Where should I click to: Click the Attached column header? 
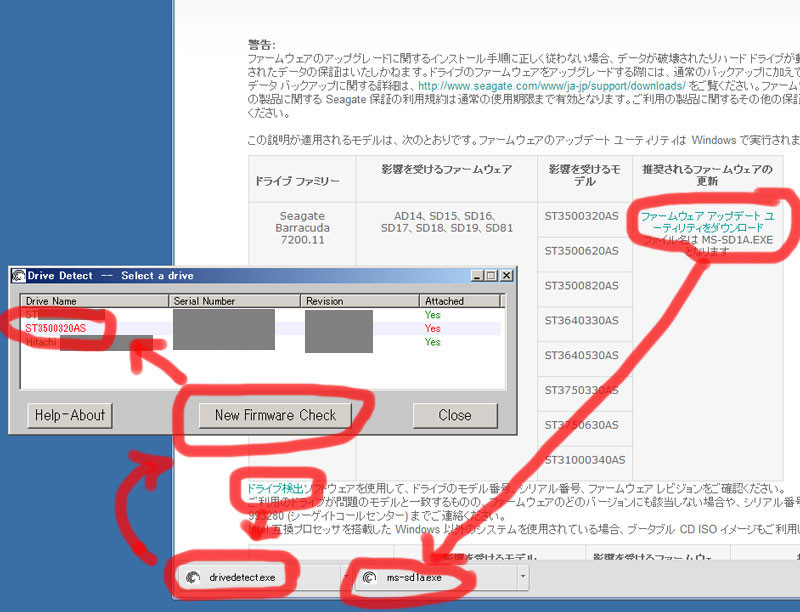(460, 301)
